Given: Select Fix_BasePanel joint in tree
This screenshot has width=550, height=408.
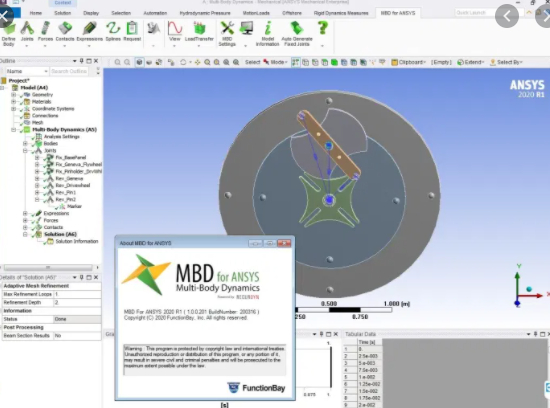Looking at the screenshot, I should click(x=71, y=158).
